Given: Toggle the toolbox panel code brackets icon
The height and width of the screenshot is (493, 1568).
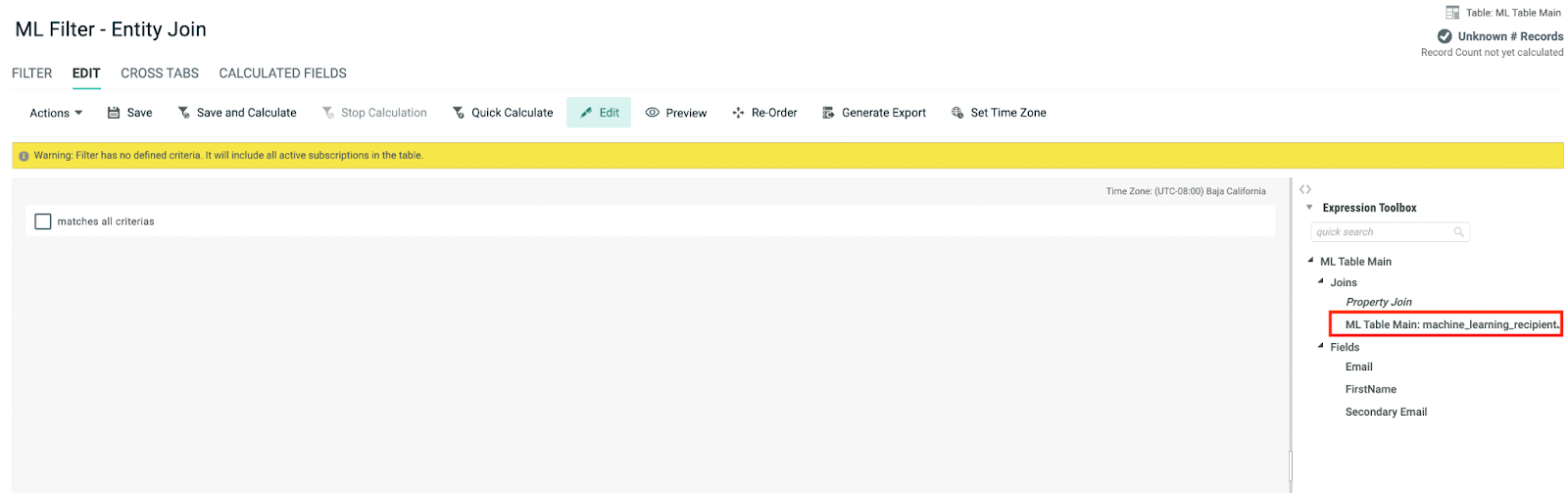Looking at the screenshot, I should pyautogui.click(x=1305, y=189).
